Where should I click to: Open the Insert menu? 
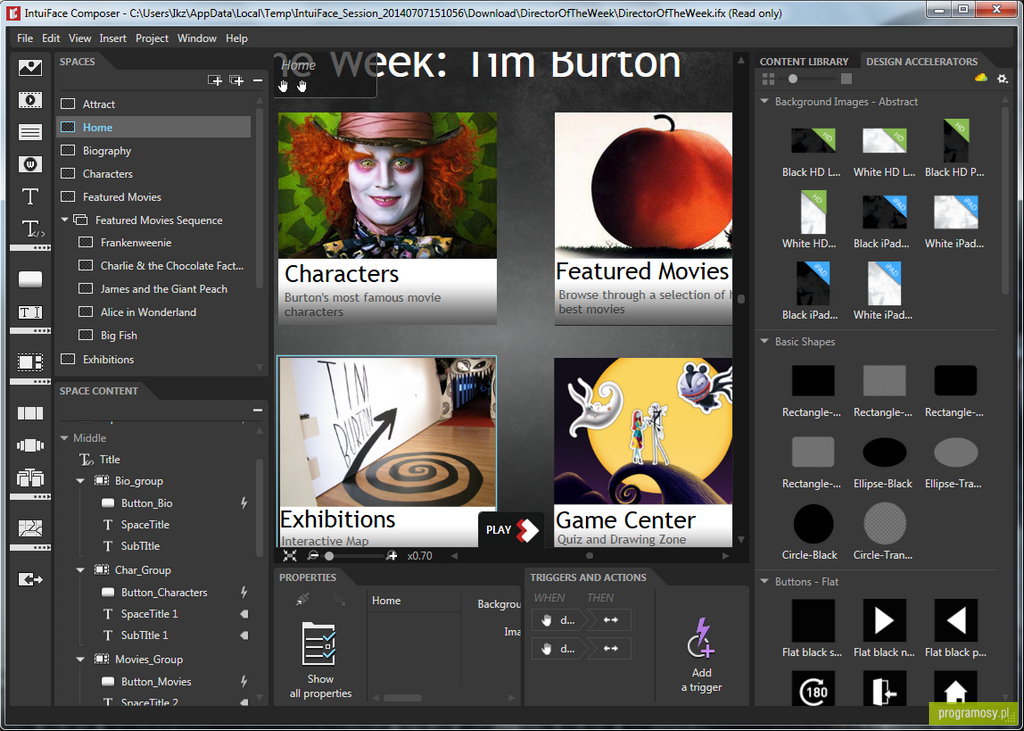click(x=113, y=39)
